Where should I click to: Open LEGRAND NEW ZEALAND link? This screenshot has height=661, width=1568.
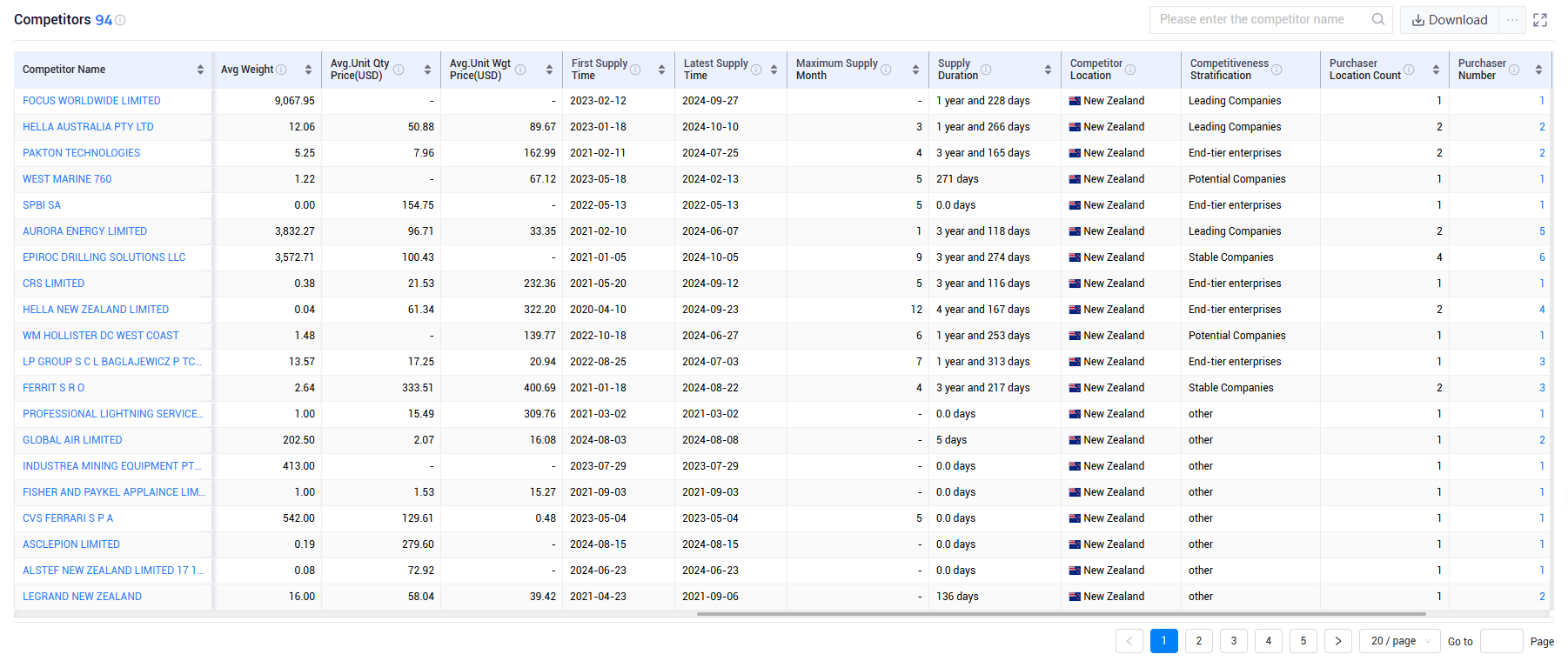[x=82, y=597]
